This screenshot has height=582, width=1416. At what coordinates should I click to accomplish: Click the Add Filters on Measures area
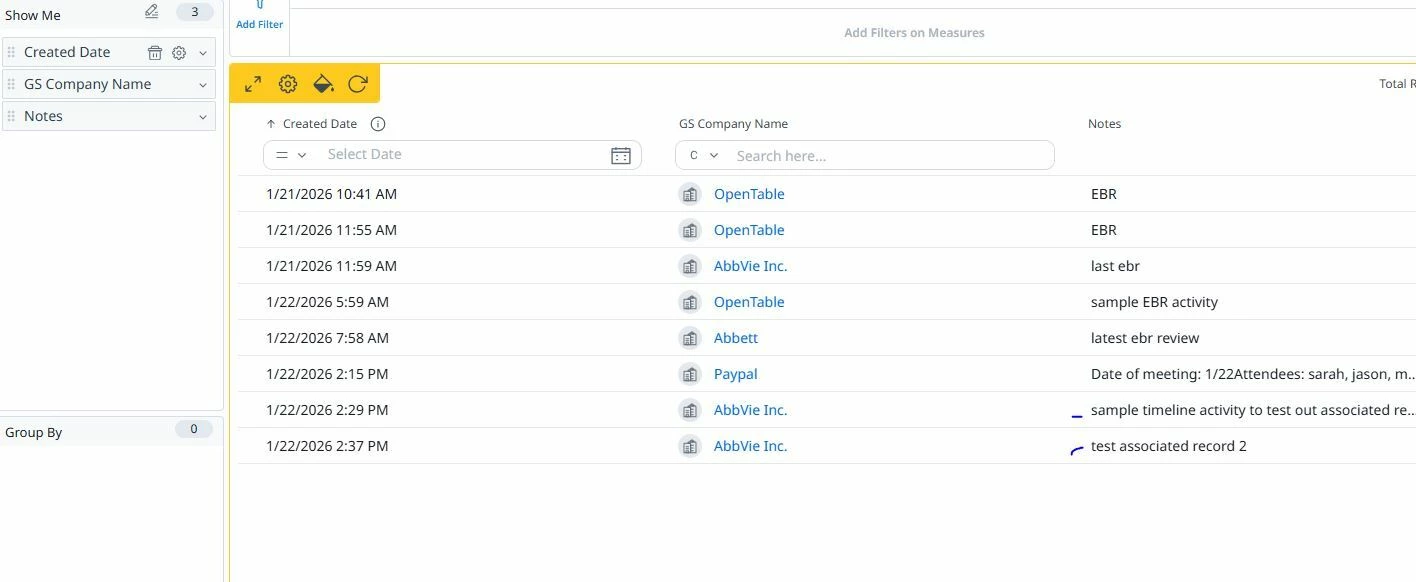914,33
